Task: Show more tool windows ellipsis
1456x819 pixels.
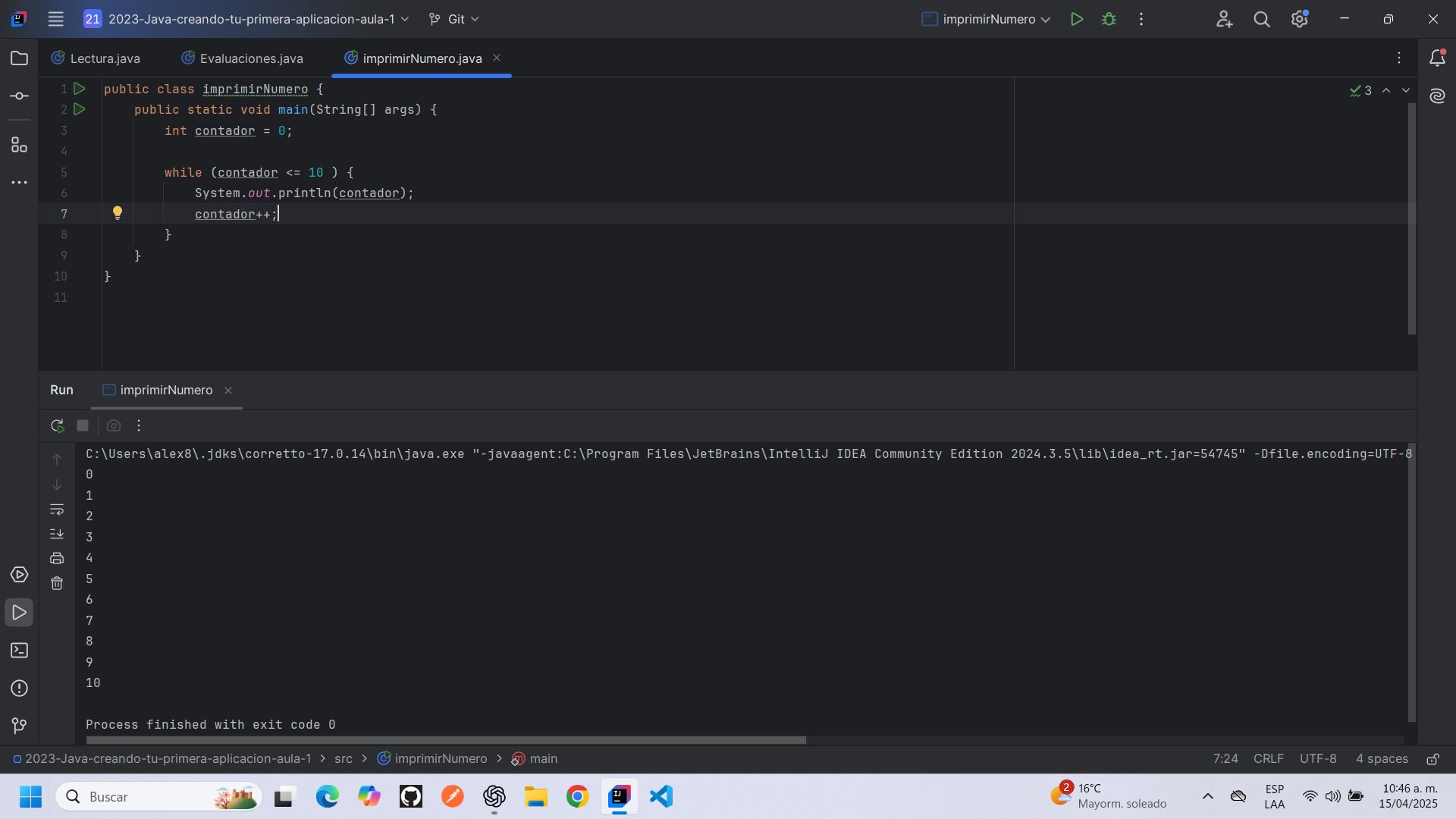Action: [x=19, y=183]
